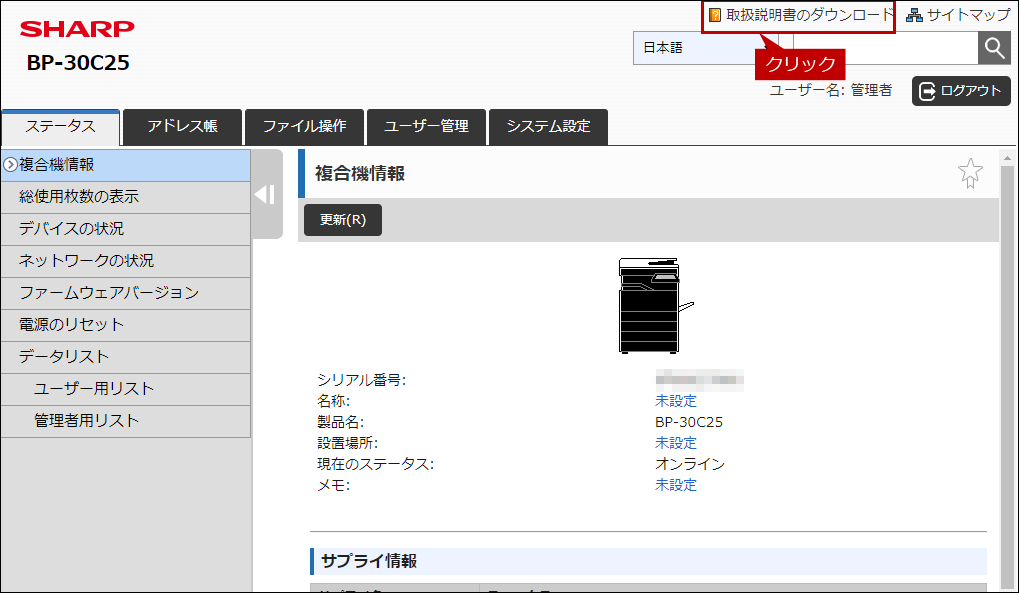Image resolution: width=1019 pixels, height=593 pixels.
Task: Click the manual download help icon
Action: 715,15
